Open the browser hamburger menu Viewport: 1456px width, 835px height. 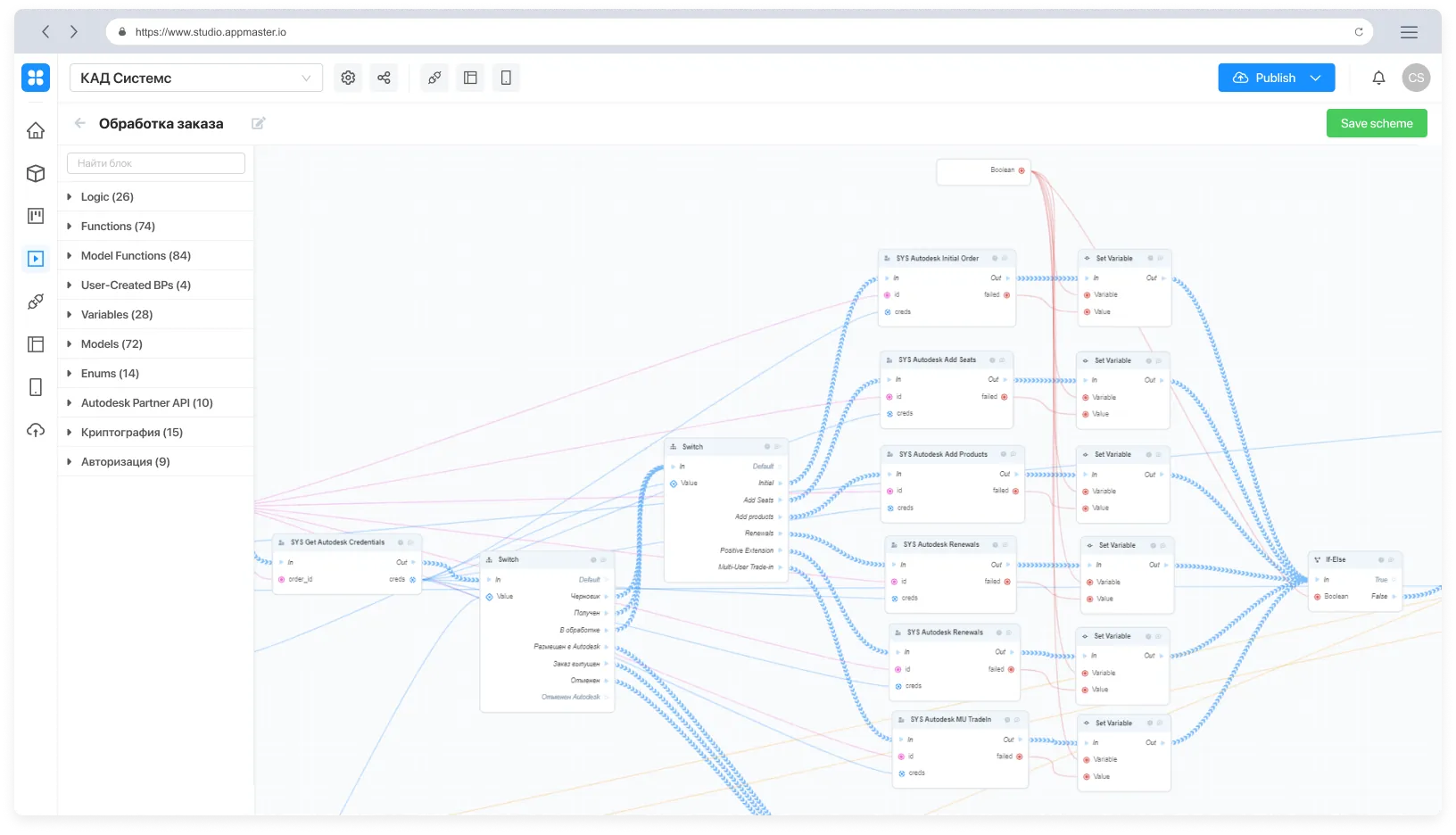pyautogui.click(x=1410, y=31)
